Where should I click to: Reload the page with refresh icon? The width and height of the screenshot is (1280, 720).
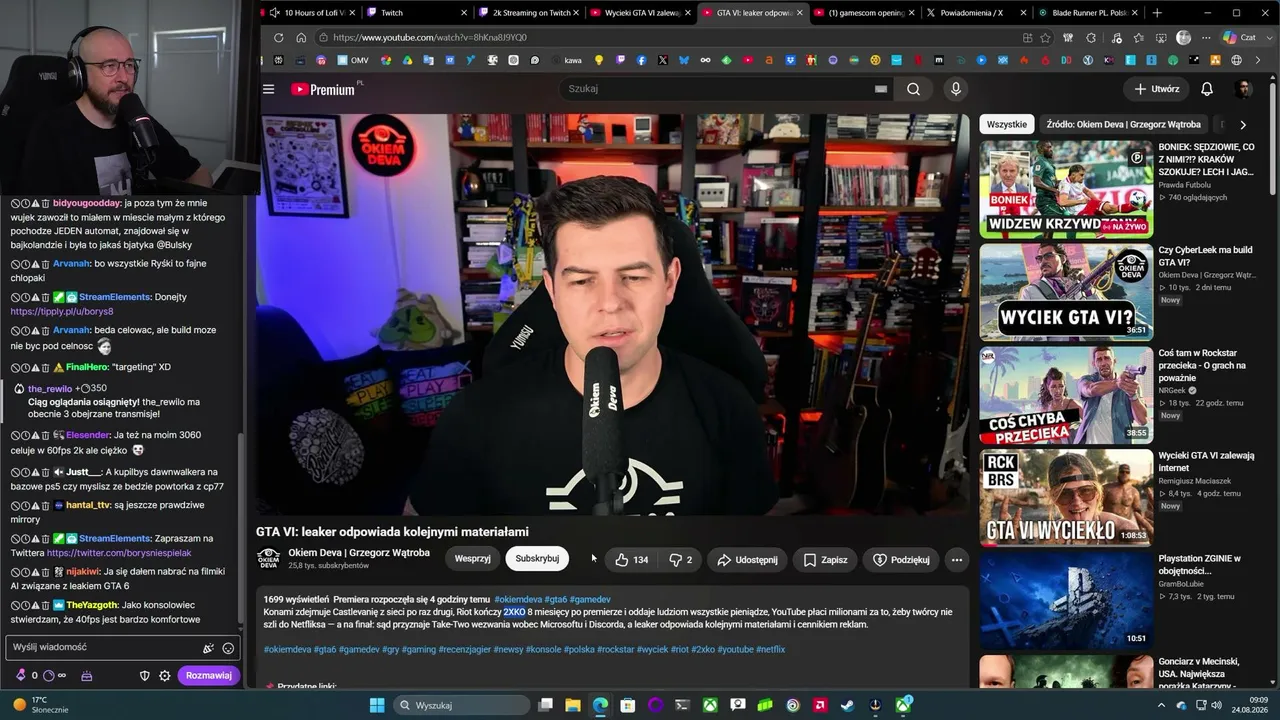(279, 38)
